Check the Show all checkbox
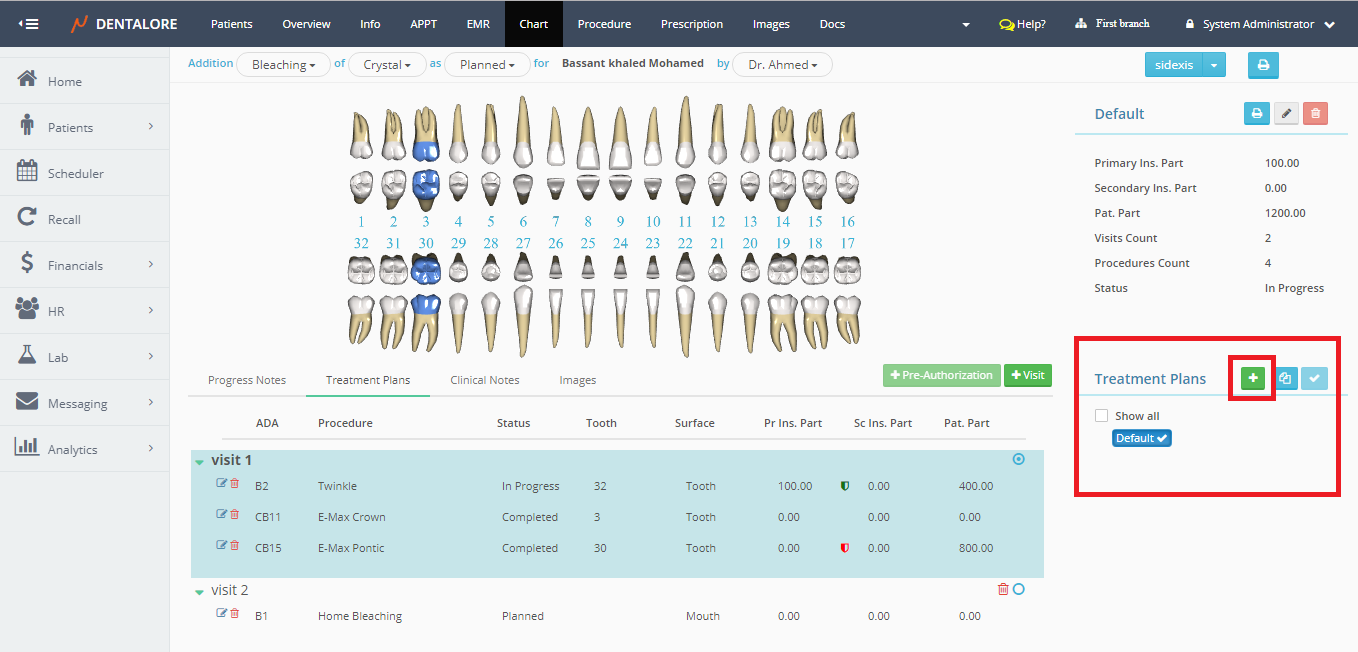 coord(1101,416)
